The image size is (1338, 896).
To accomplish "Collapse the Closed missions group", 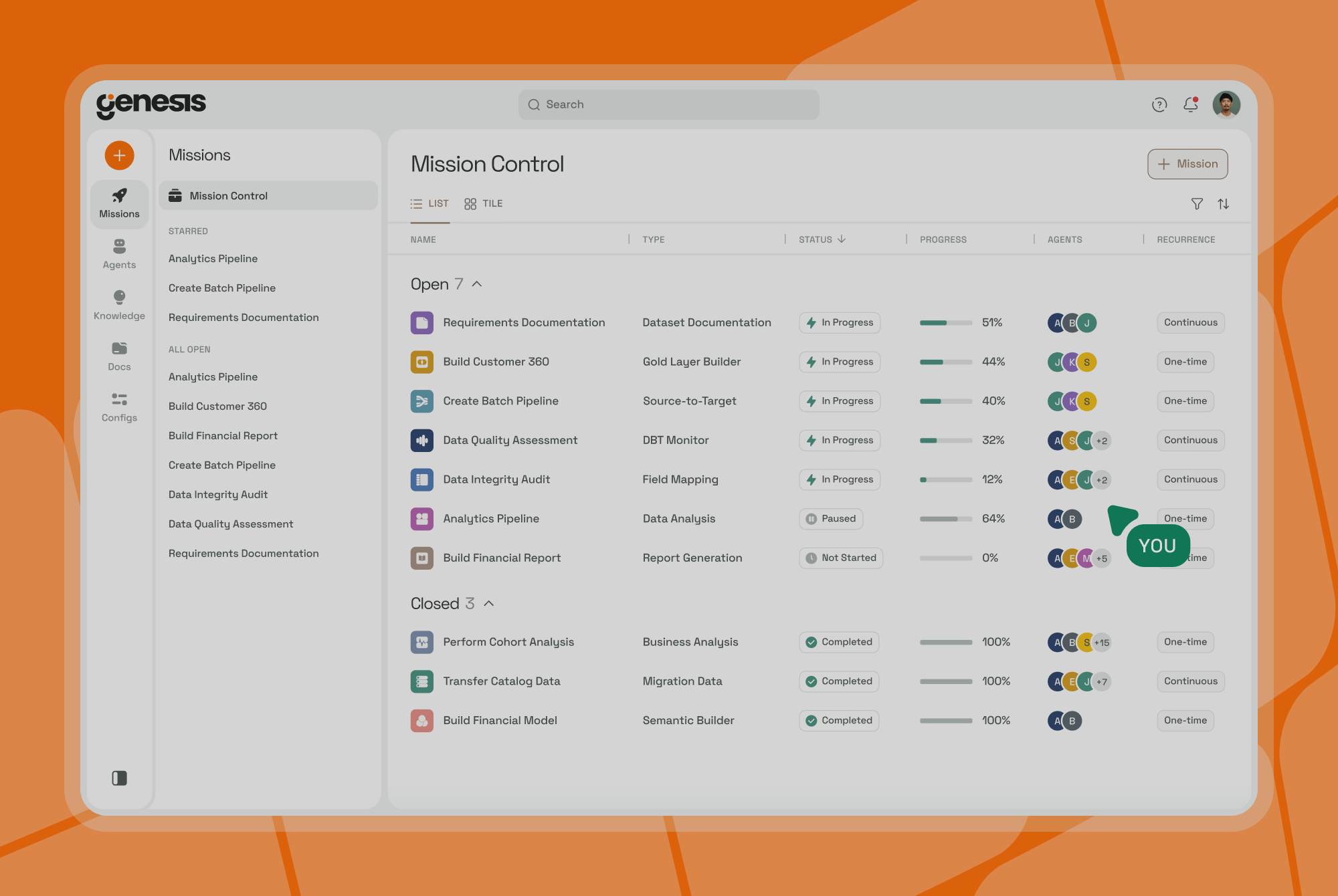I will point(489,604).
